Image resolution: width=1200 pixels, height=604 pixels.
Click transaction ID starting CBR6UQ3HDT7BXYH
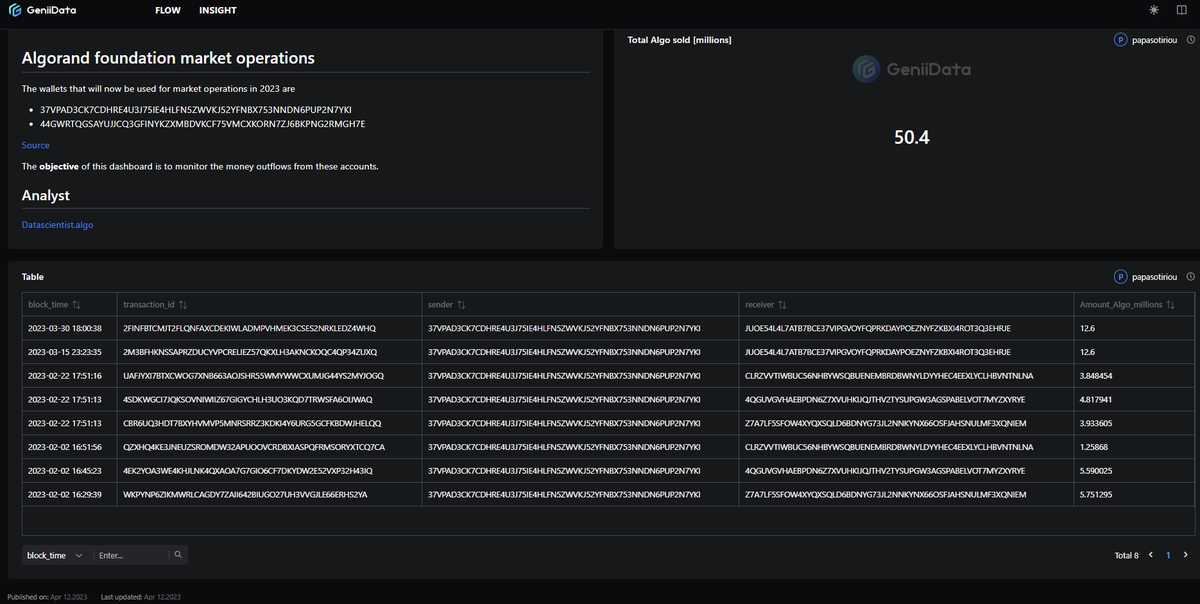point(252,423)
